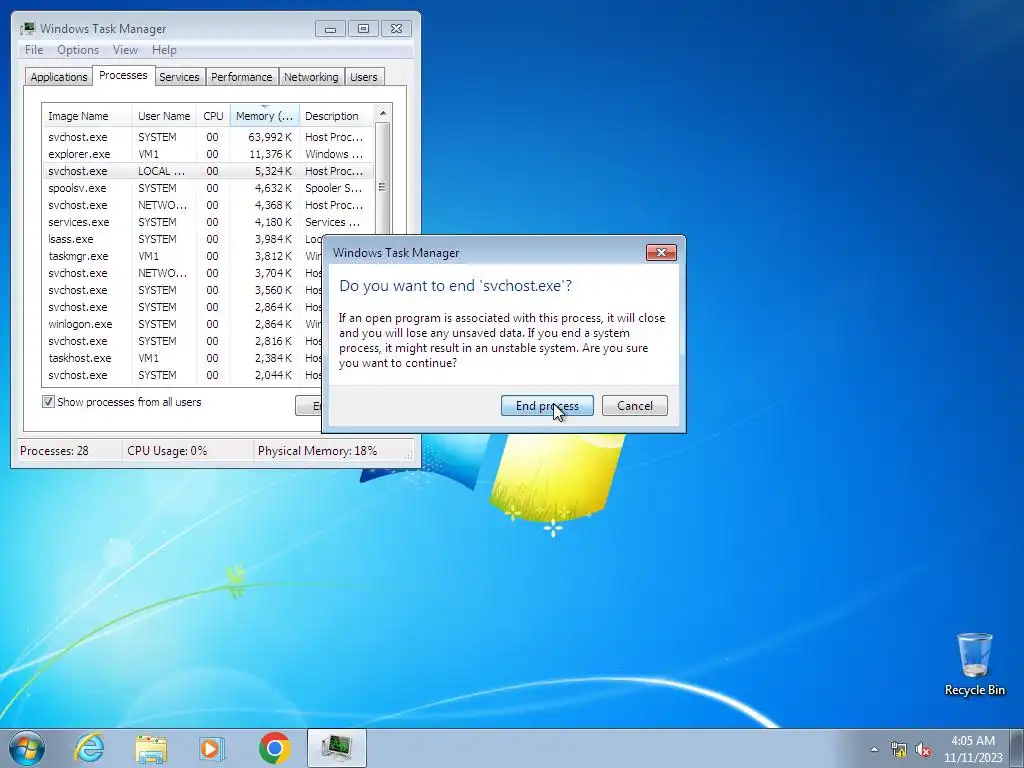Click the 11,376 K memory value
1024x768 pixels.
click(x=270, y=154)
